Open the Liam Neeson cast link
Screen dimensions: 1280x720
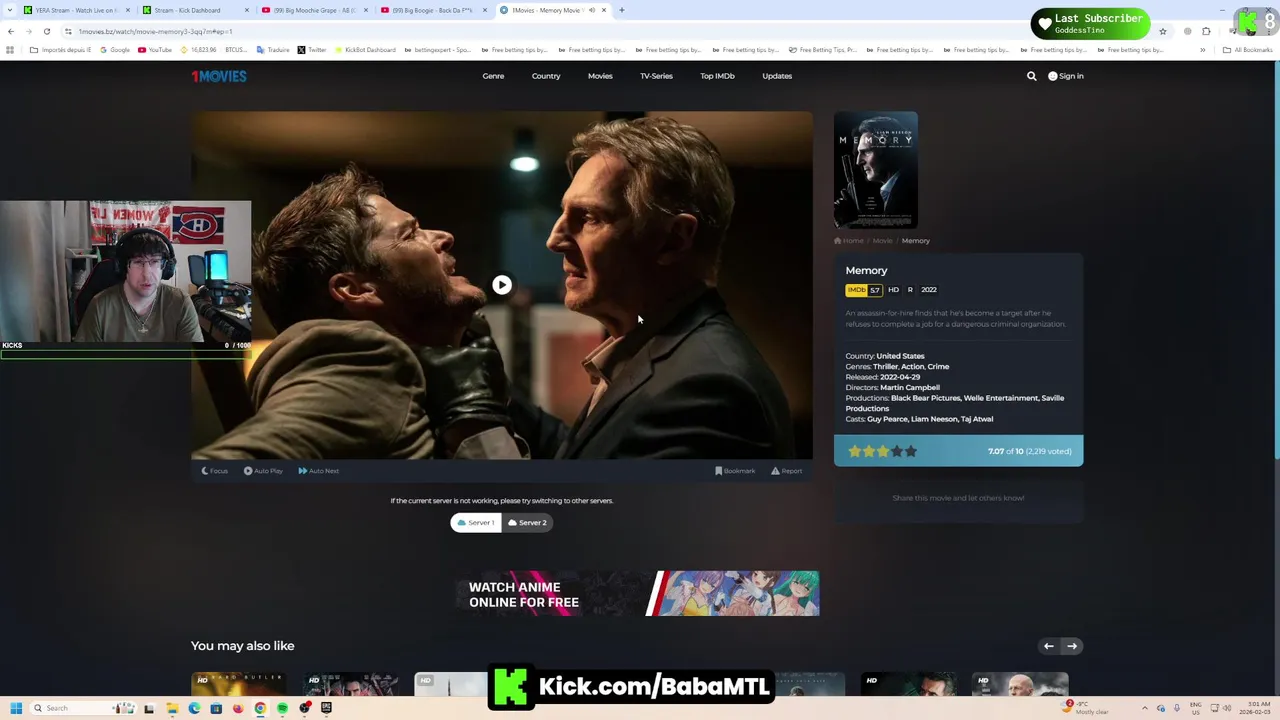(x=934, y=419)
